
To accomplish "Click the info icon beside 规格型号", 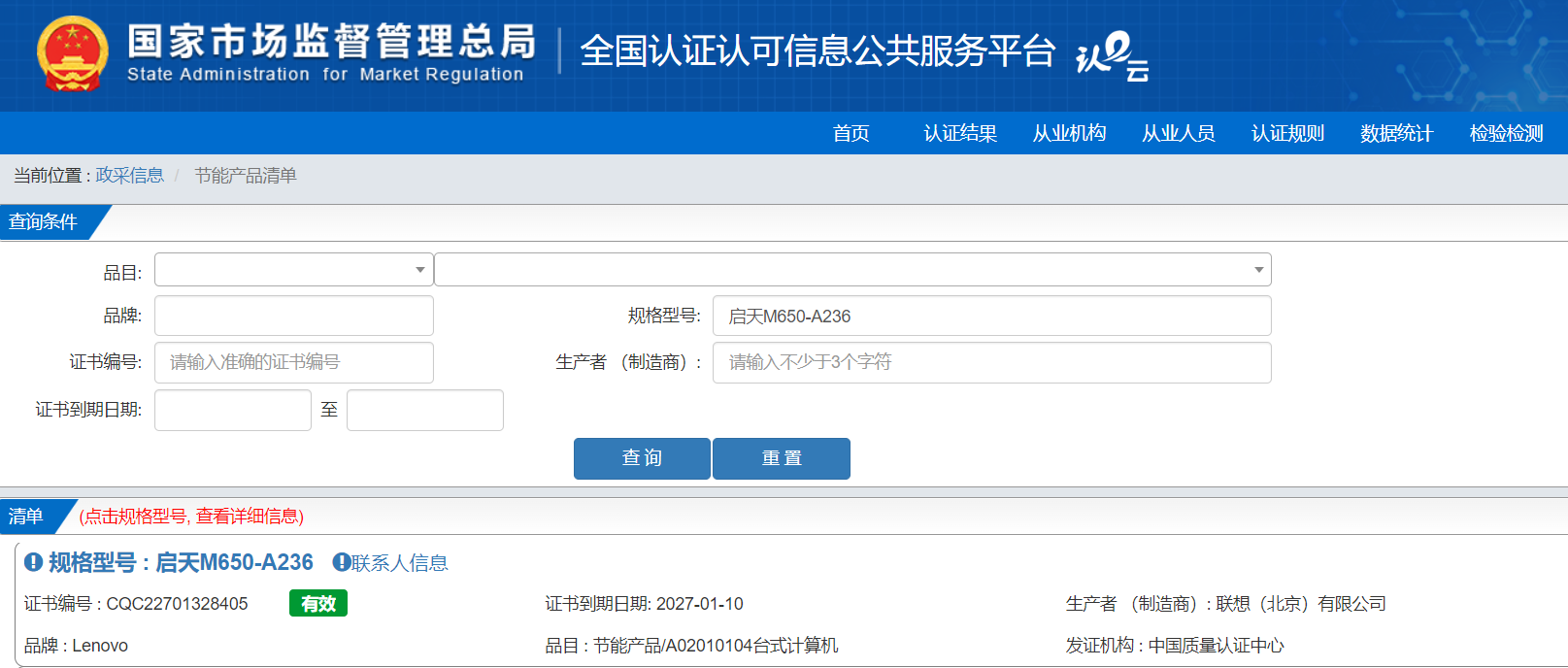I will tap(34, 562).
